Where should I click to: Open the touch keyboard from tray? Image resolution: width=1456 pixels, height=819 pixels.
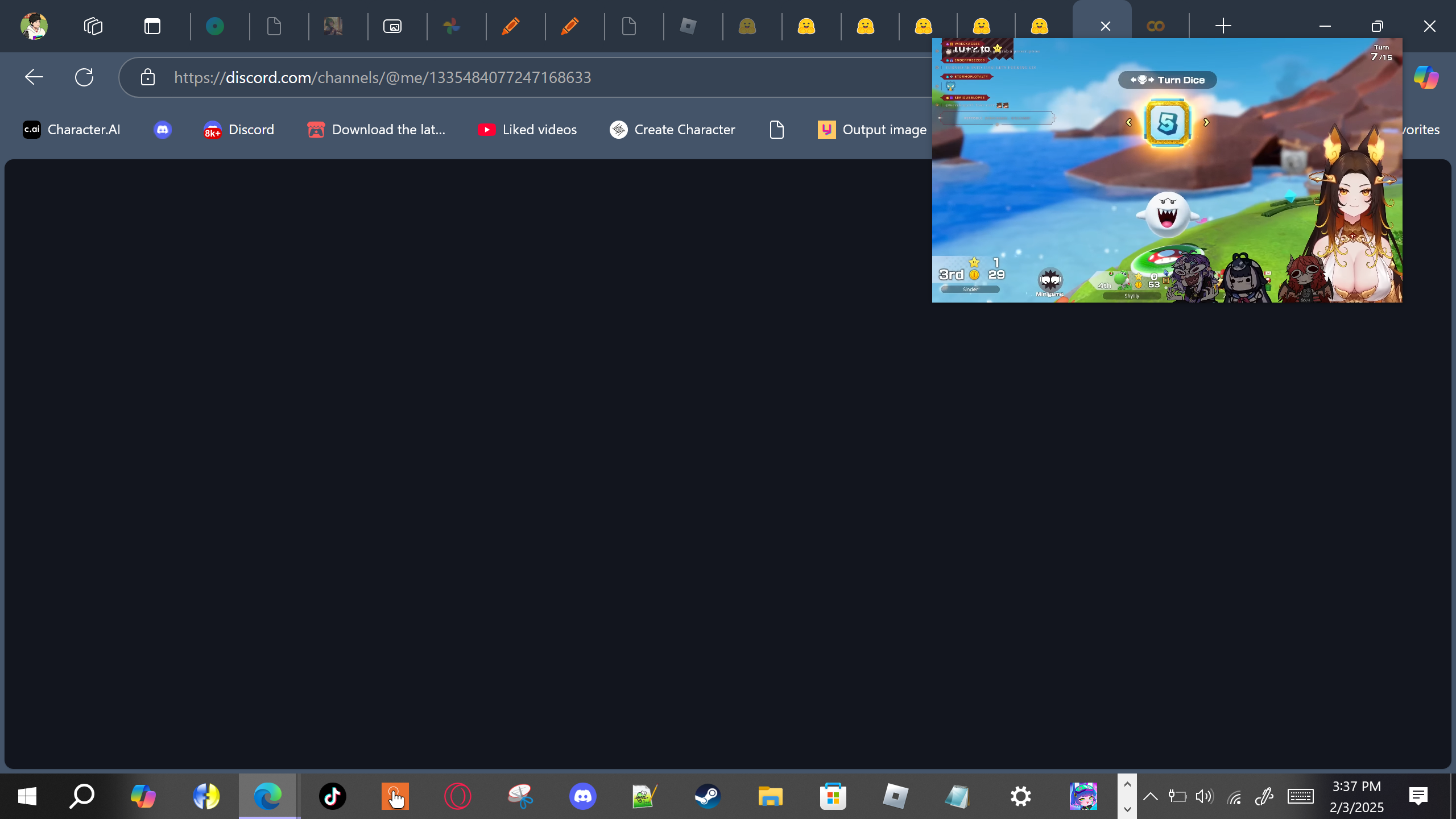click(1301, 796)
